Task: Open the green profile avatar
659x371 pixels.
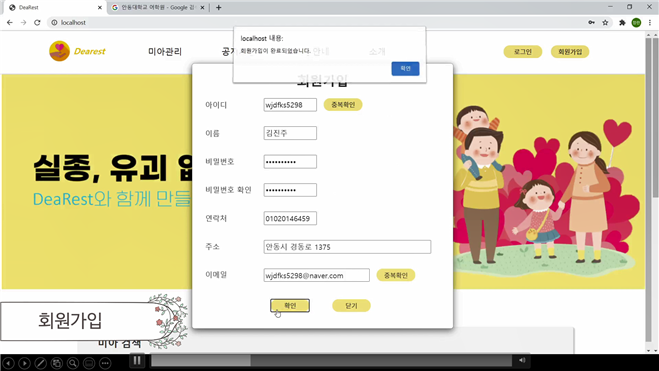Action: [x=636, y=23]
